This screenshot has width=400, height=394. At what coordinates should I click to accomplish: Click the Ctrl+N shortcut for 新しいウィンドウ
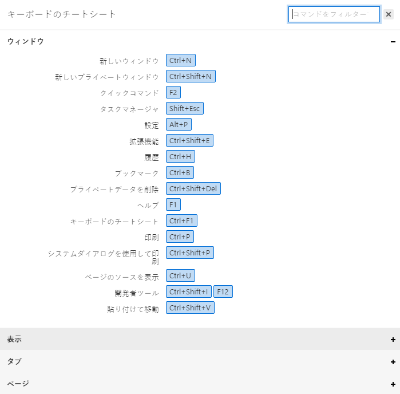(181, 61)
